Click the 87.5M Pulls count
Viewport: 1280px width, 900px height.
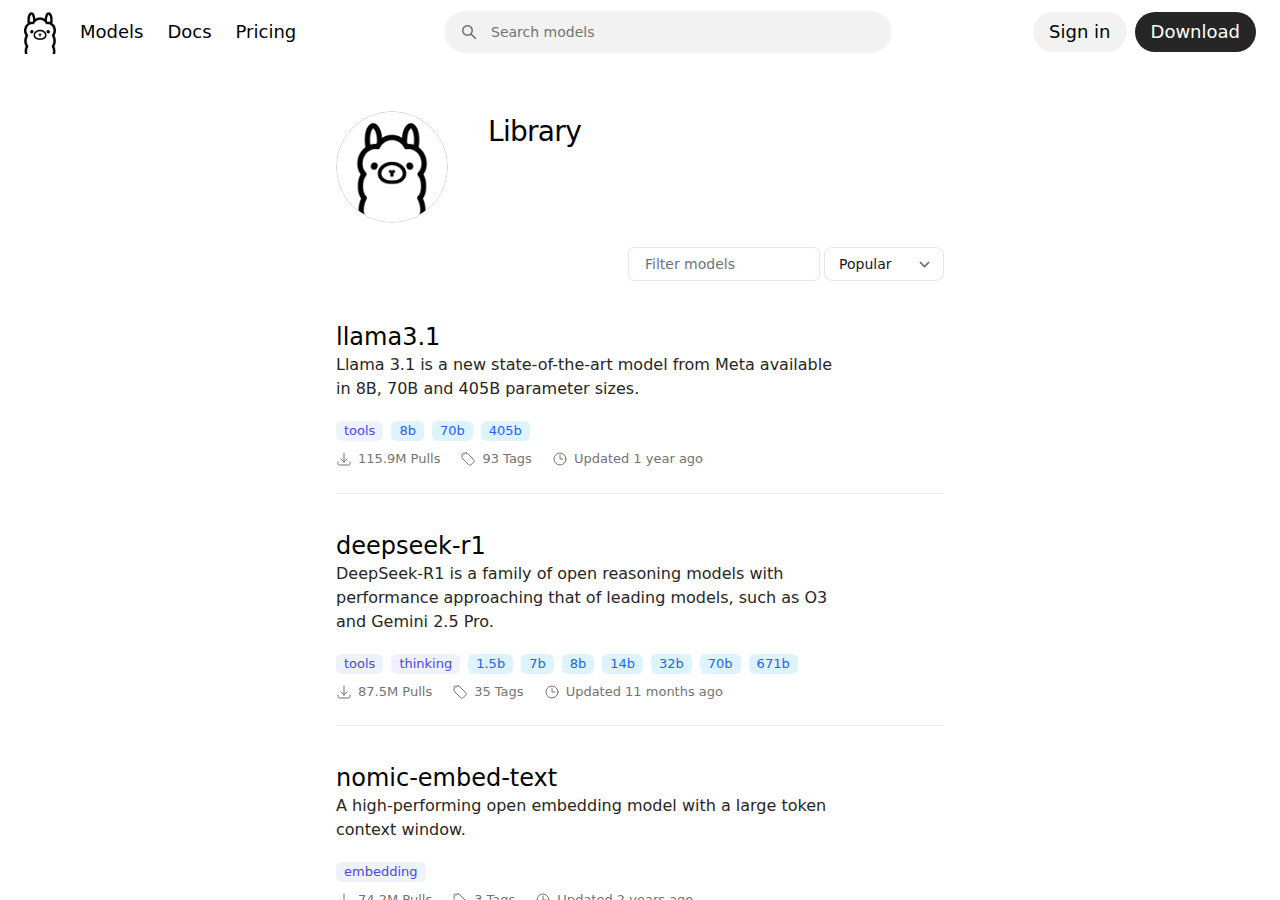pyautogui.click(x=395, y=692)
